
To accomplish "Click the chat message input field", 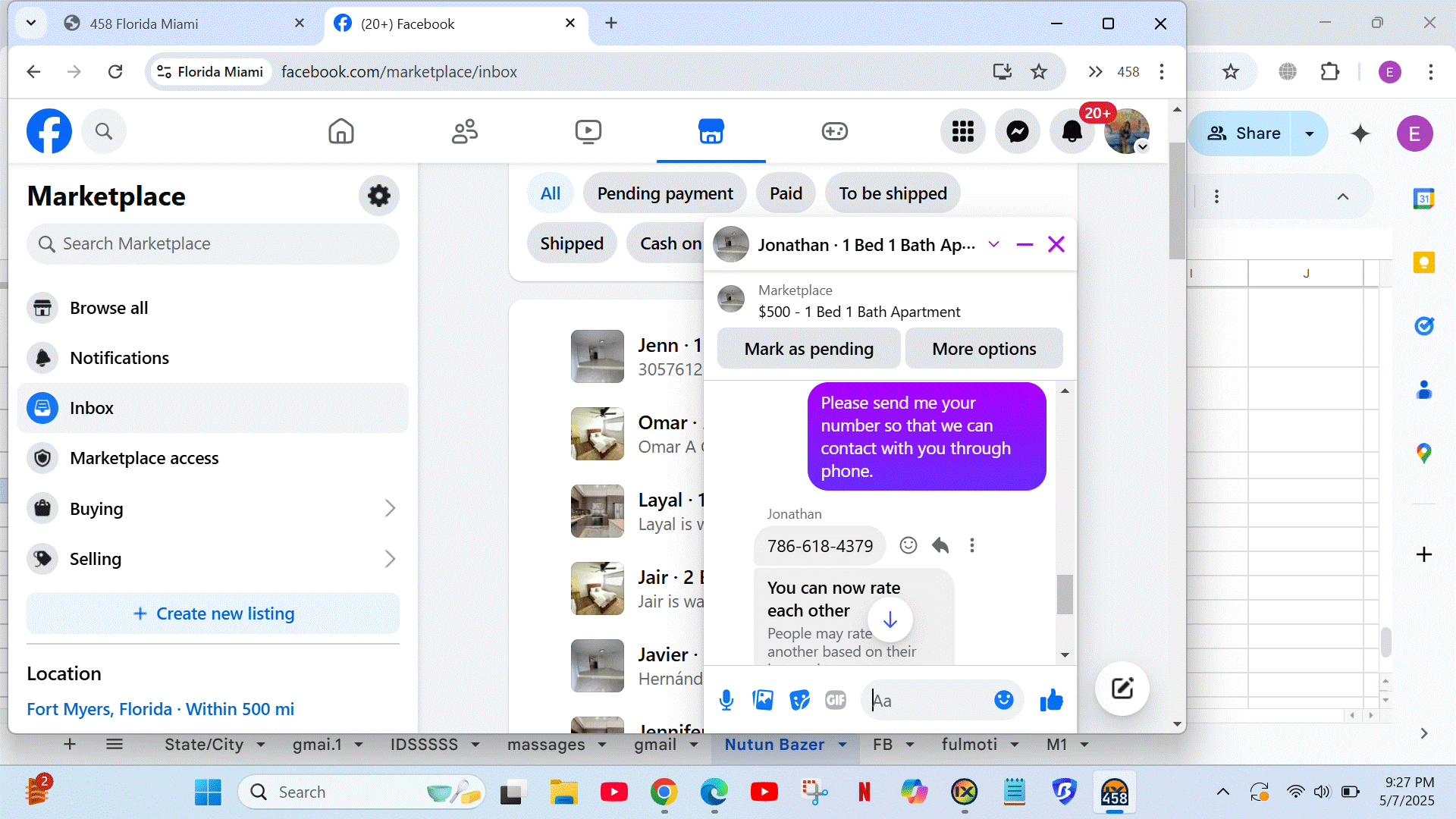I will tap(929, 700).
